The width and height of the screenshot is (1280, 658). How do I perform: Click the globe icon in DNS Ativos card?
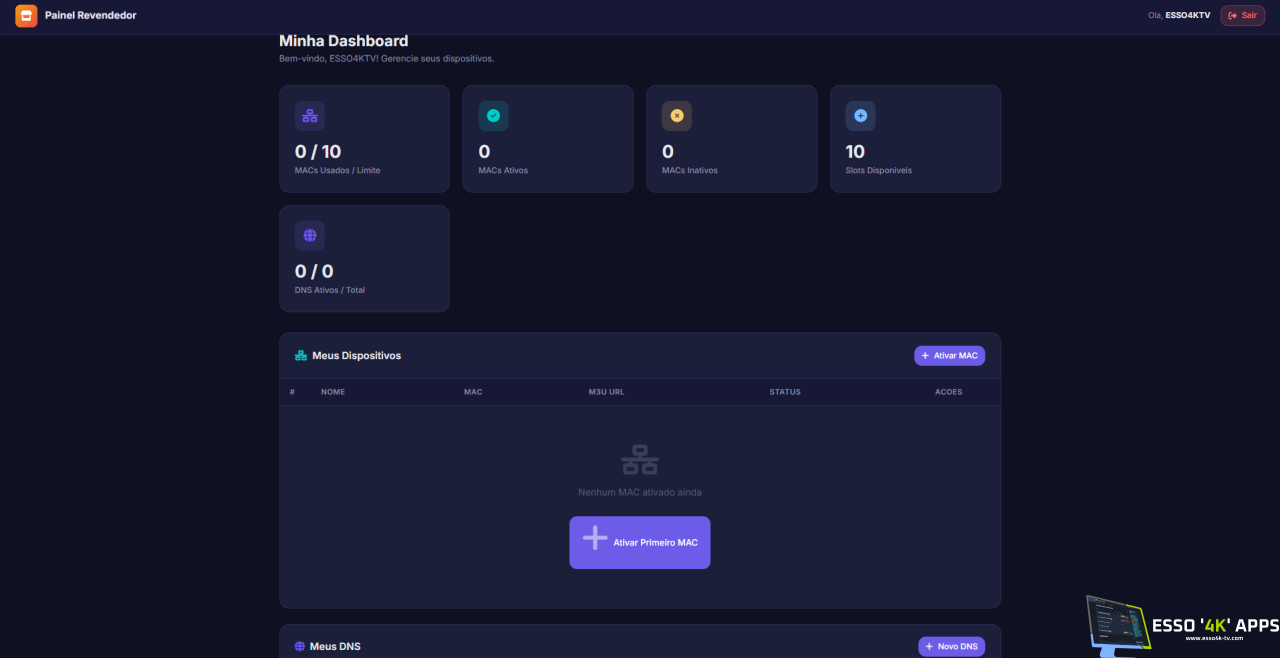coord(310,236)
